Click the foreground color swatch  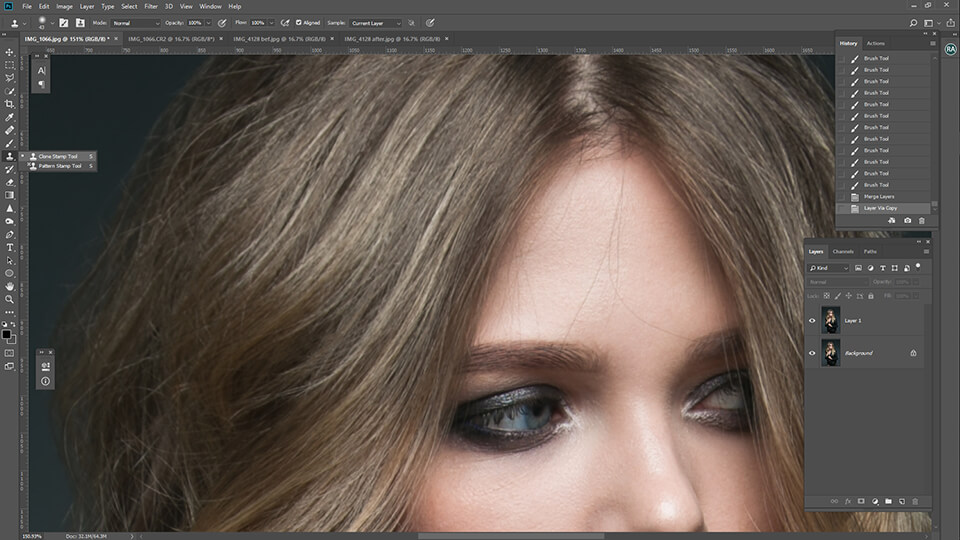tap(6, 334)
